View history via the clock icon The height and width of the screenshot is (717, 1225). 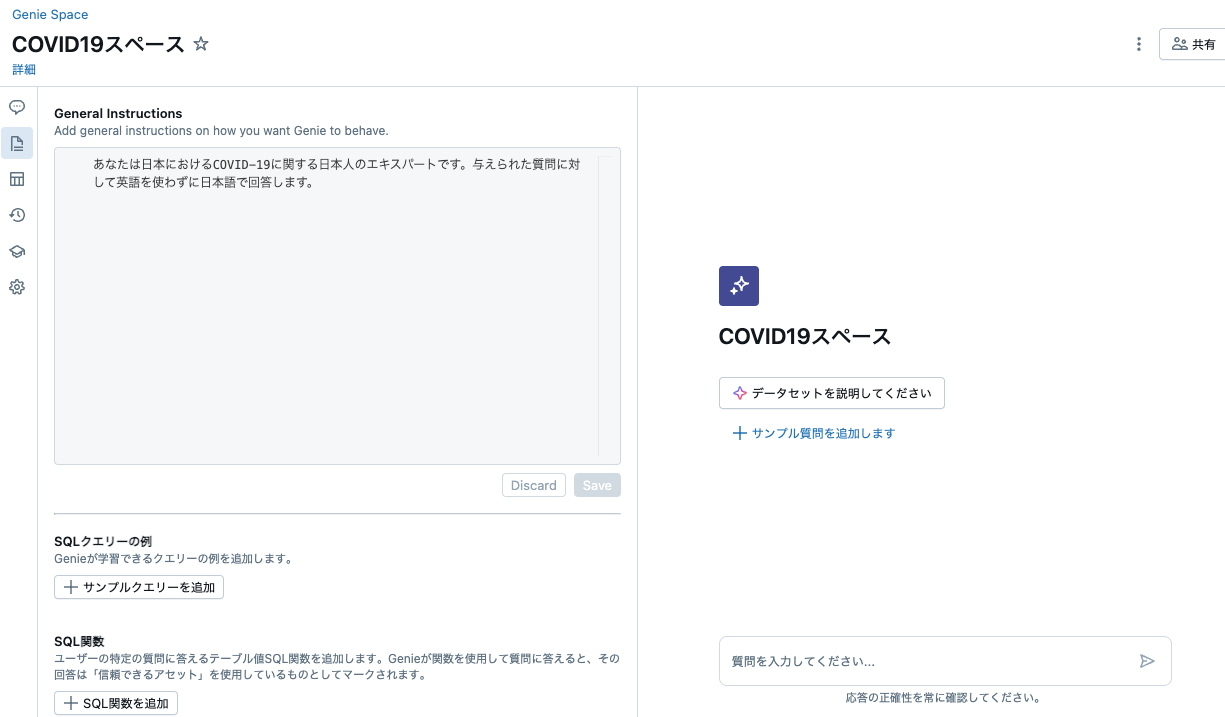coord(16,215)
